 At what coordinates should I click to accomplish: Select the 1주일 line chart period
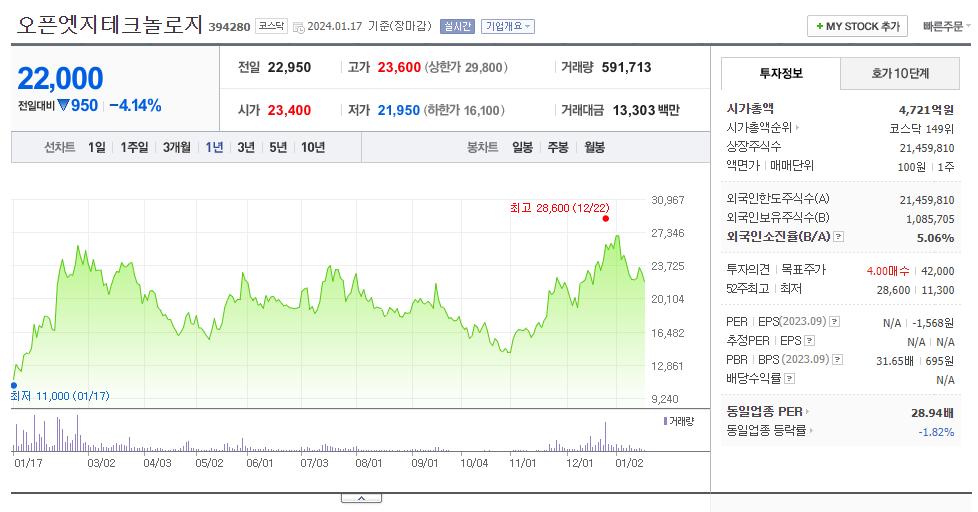(134, 147)
